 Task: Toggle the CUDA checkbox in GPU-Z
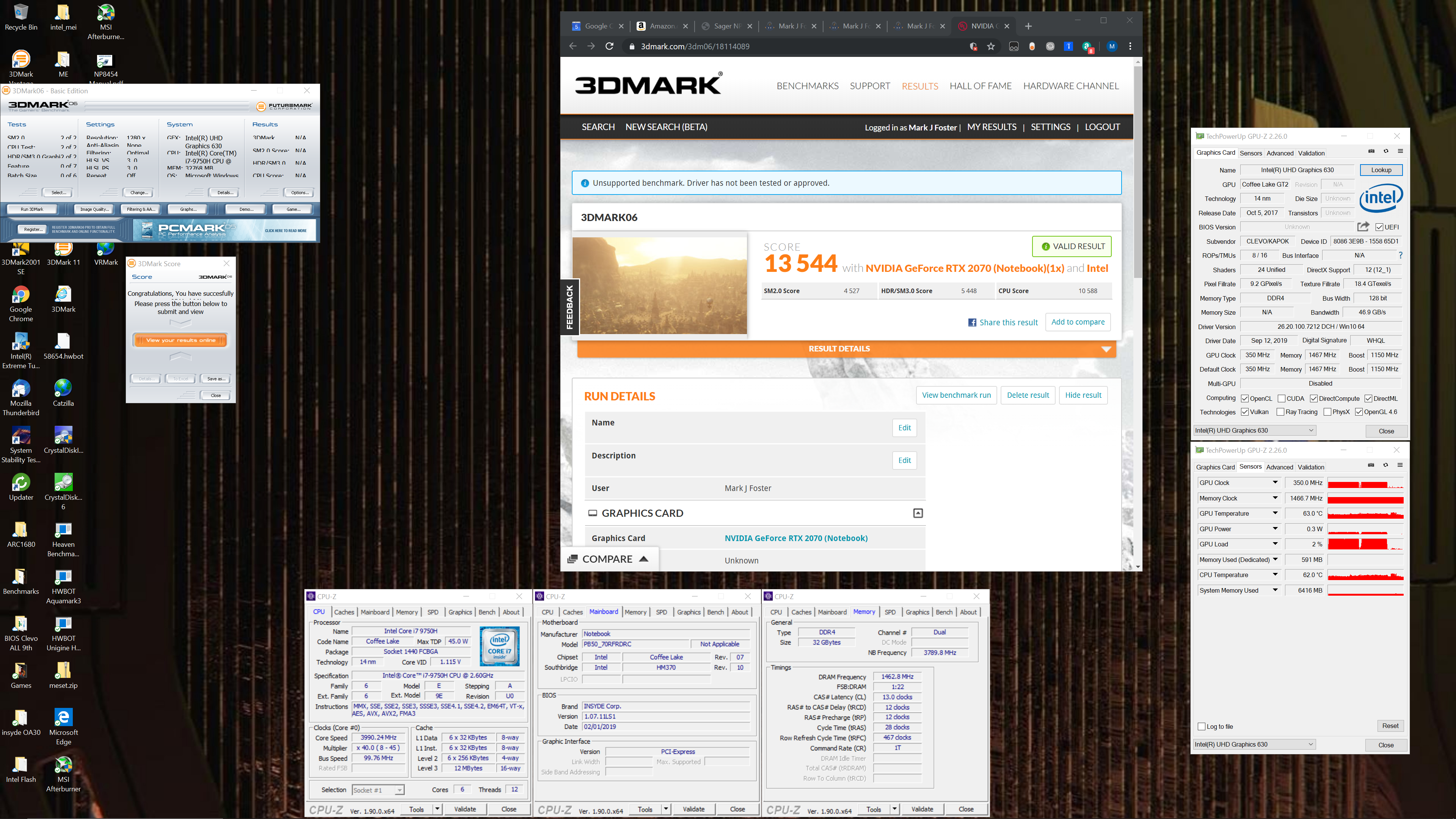pyautogui.click(x=1281, y=399)
